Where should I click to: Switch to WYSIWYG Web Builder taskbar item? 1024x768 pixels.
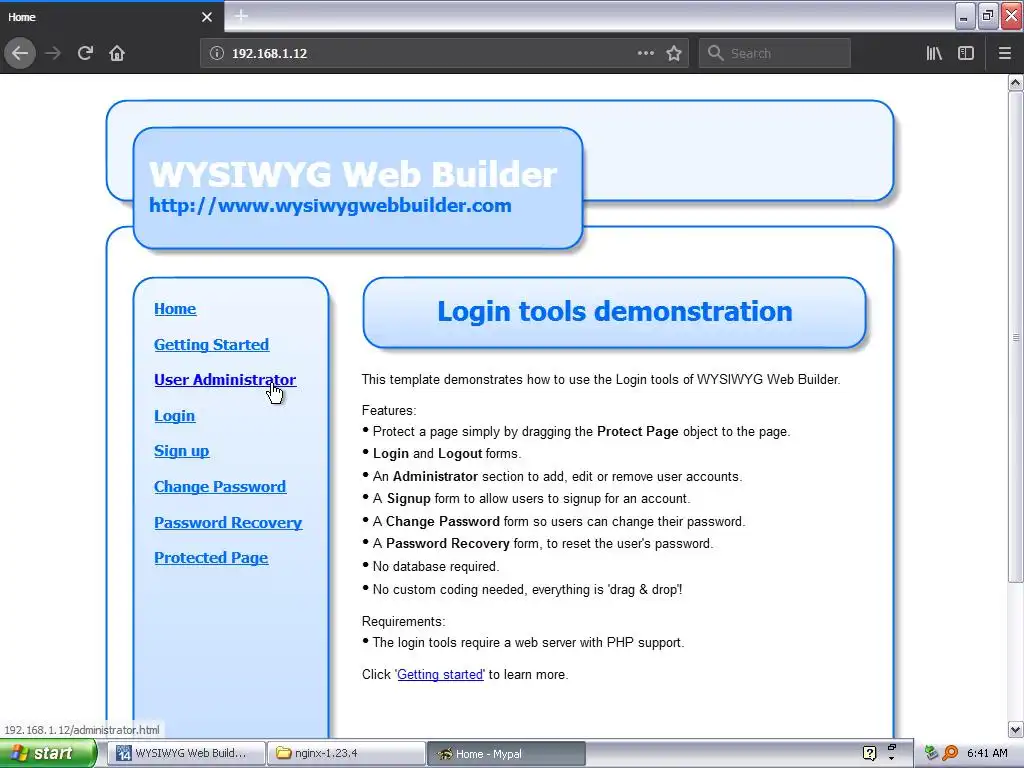point(186,754)
